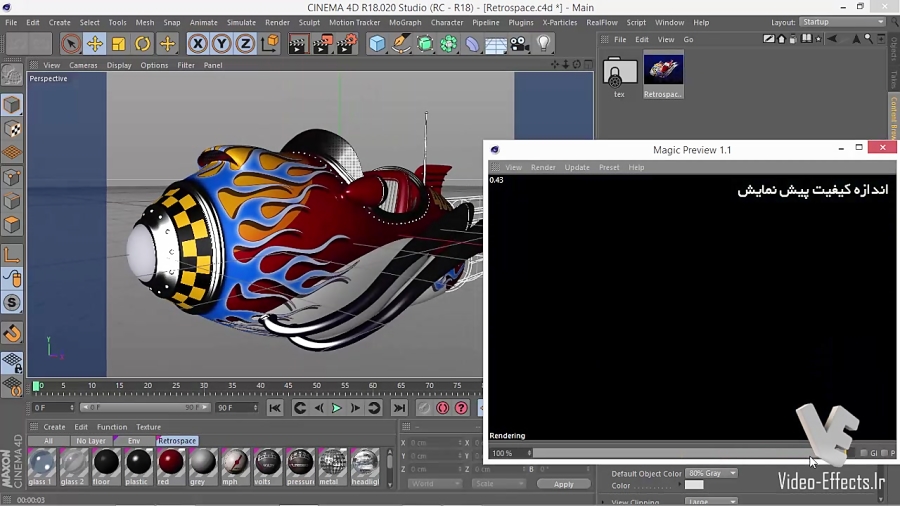Open the Update menu in Magic Preview
Viewport: 900px width, 506px height.
tap(577, 168)
